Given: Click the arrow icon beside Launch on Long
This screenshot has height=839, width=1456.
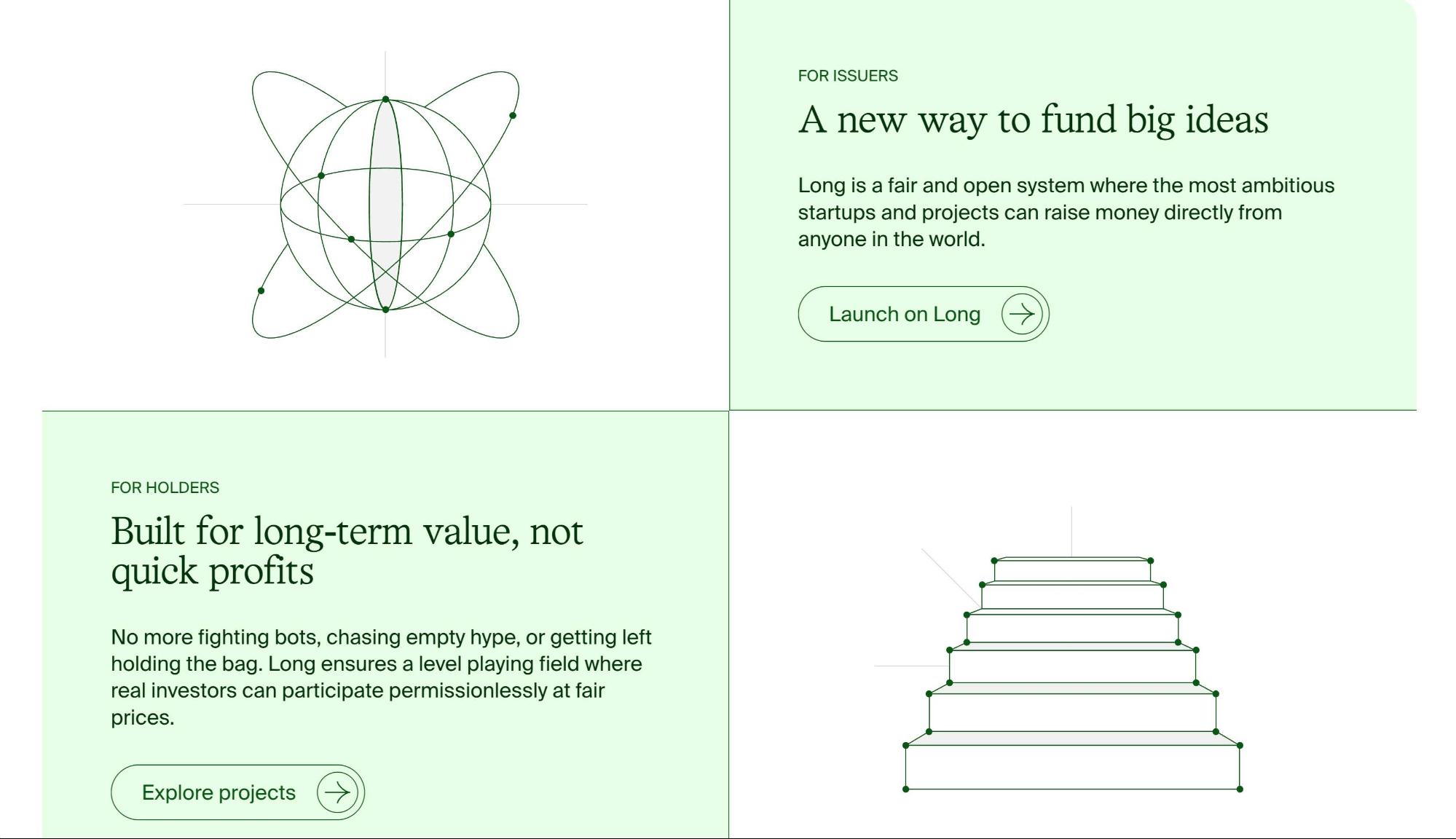Looking at the screenshot, I should 1022,314.
